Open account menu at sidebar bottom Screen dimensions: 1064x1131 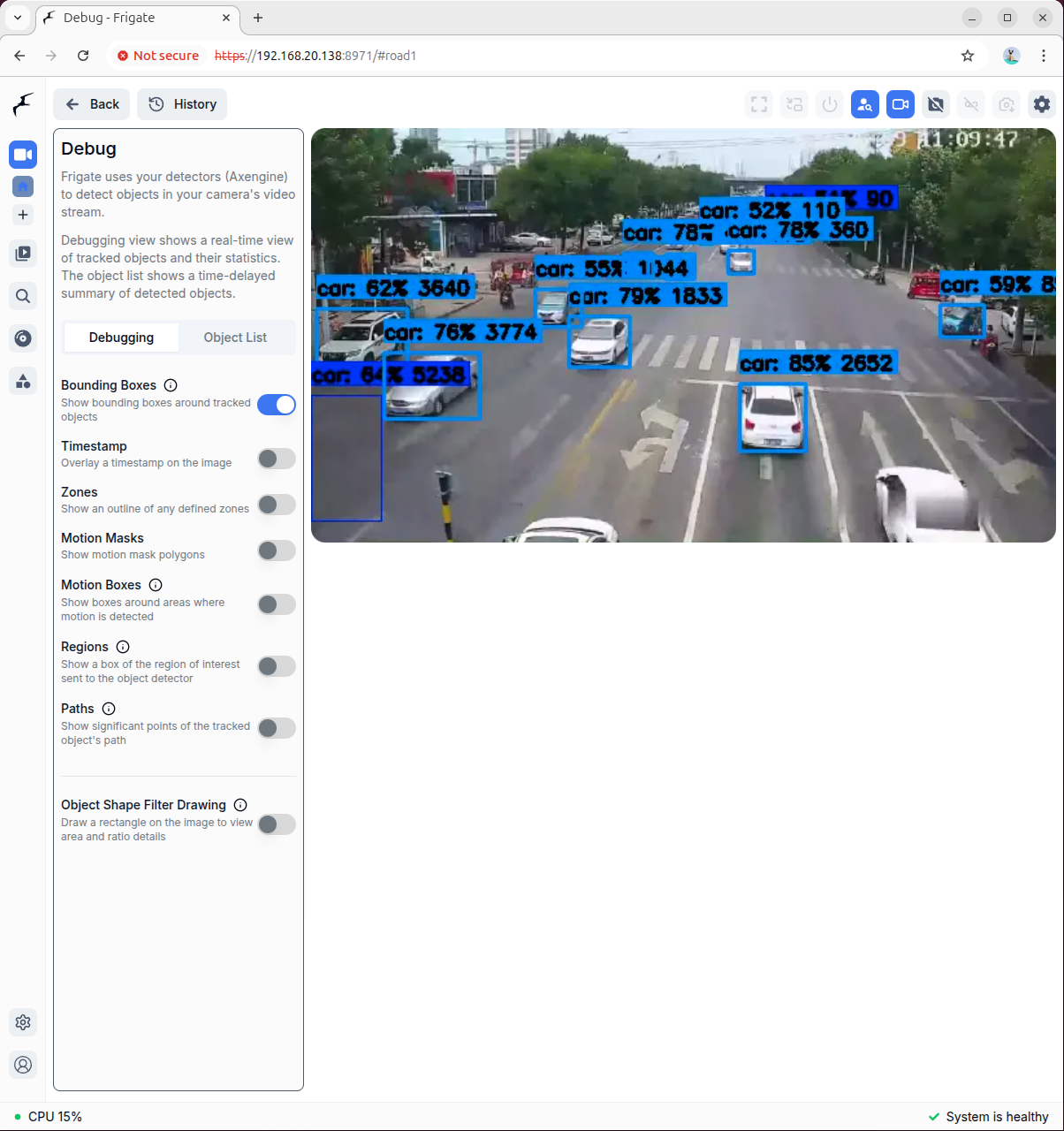23,1065
